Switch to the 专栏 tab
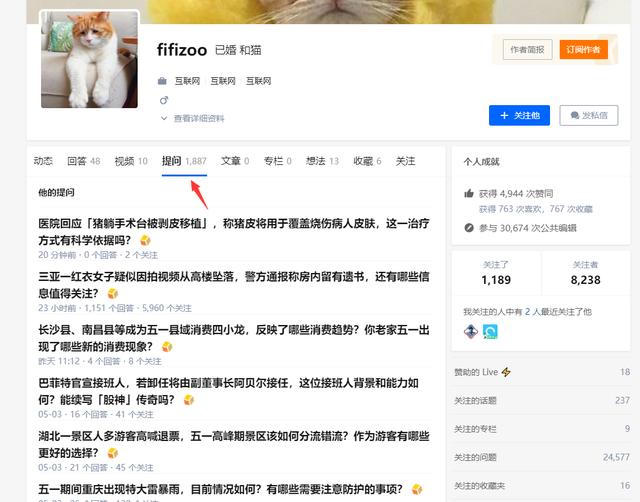This screenshot has width=640, height=502. pos(278,161)
